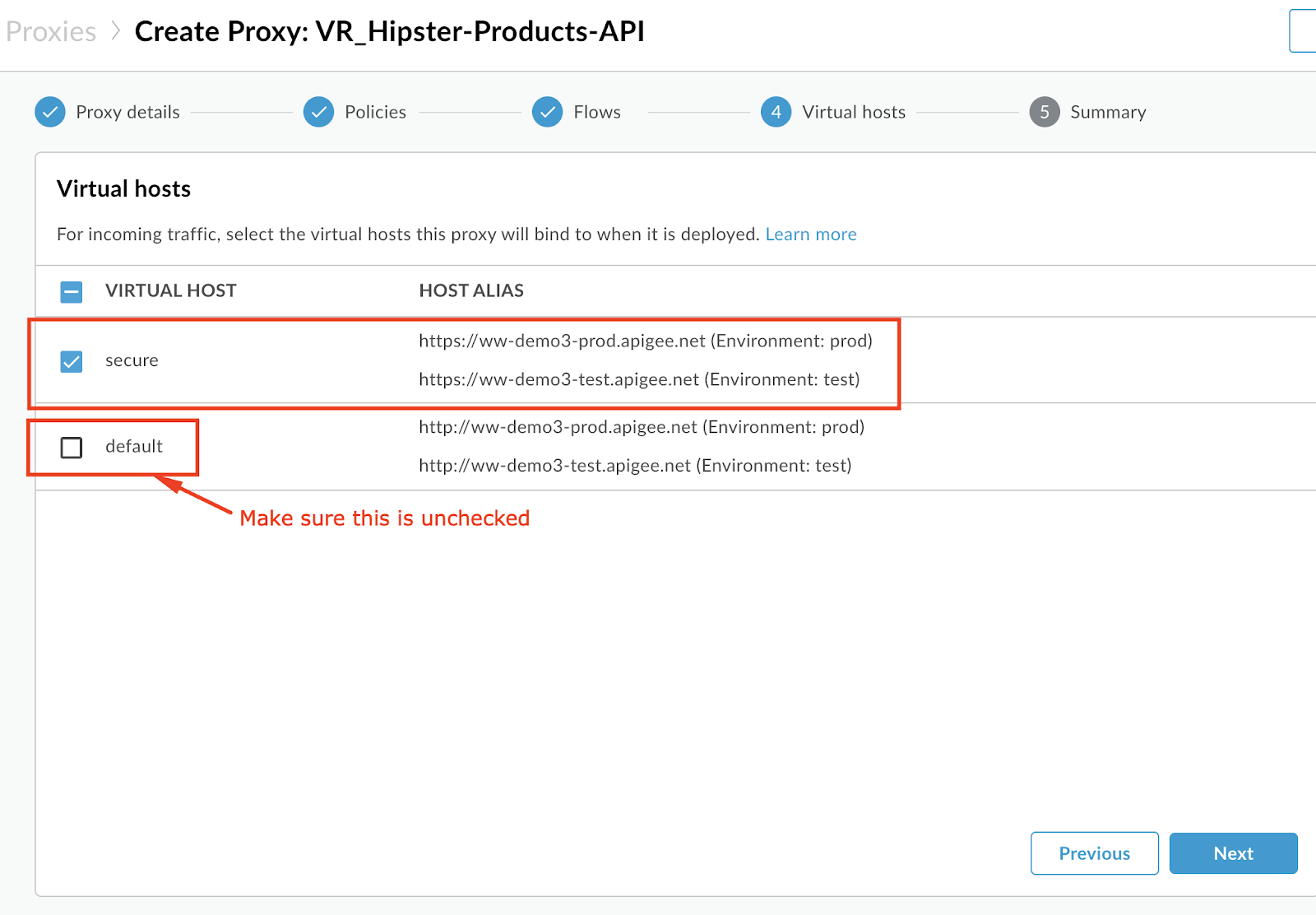Click the Proxy details step checkmark icon

pos(50,112)
